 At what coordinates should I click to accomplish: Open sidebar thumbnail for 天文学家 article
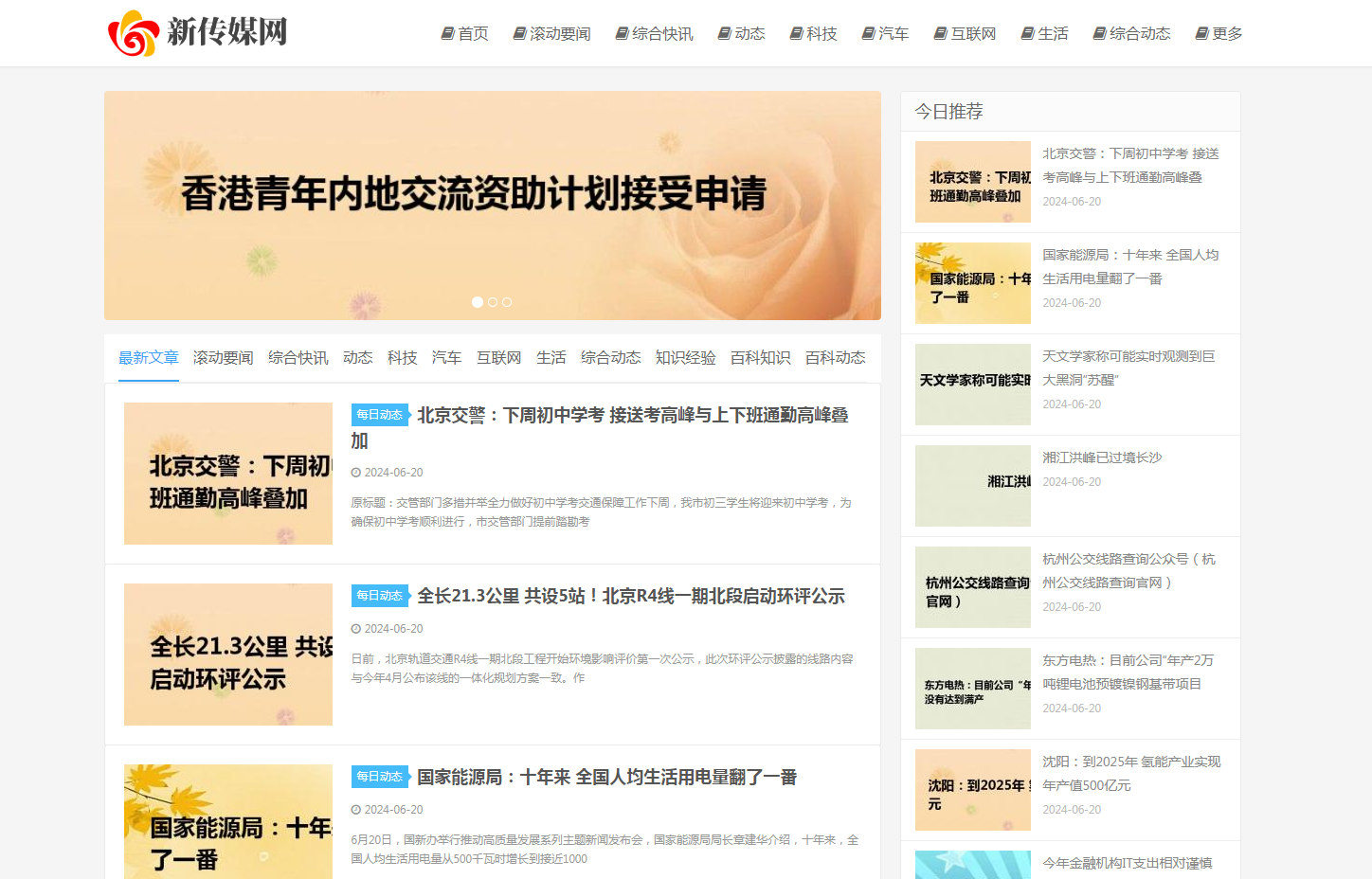pyautogui.click(x=973, y=385)
